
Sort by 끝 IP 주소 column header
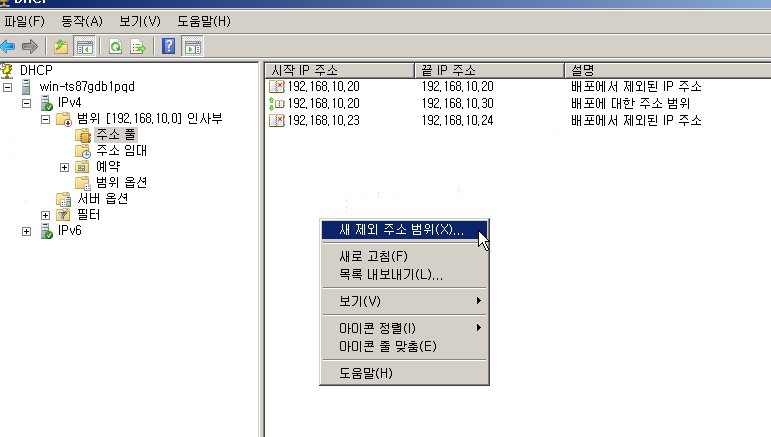[489, 70]
